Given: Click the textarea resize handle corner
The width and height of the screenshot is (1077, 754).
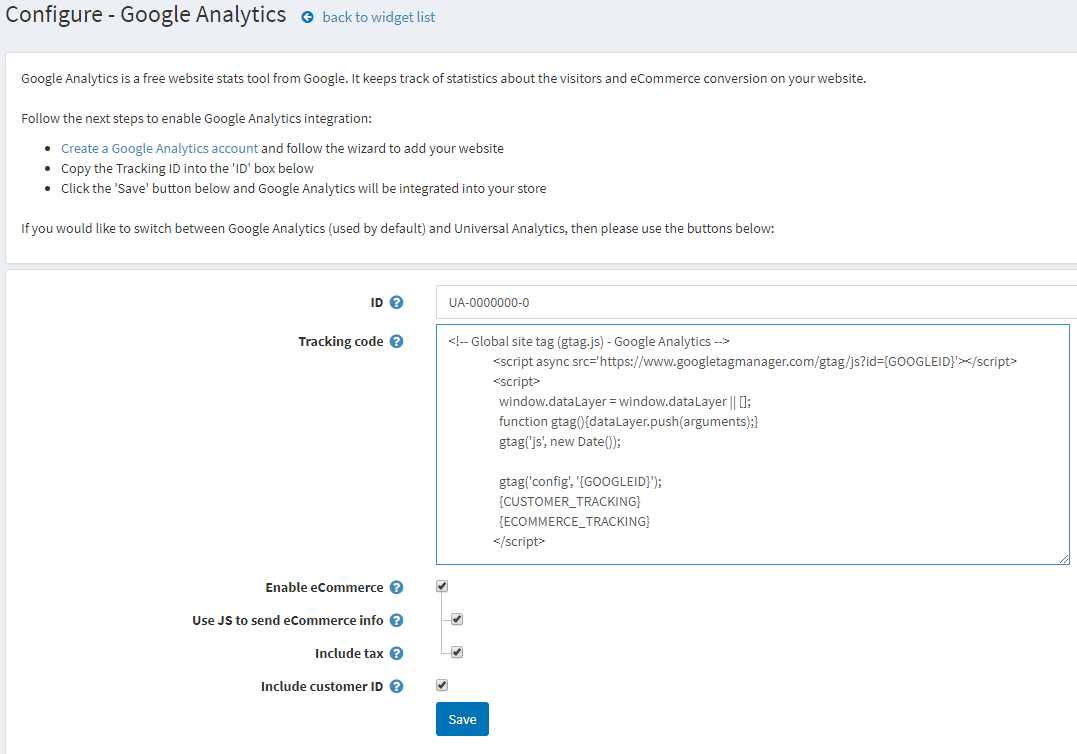Looking at the screenshot, I should [x=1063, y=557].
